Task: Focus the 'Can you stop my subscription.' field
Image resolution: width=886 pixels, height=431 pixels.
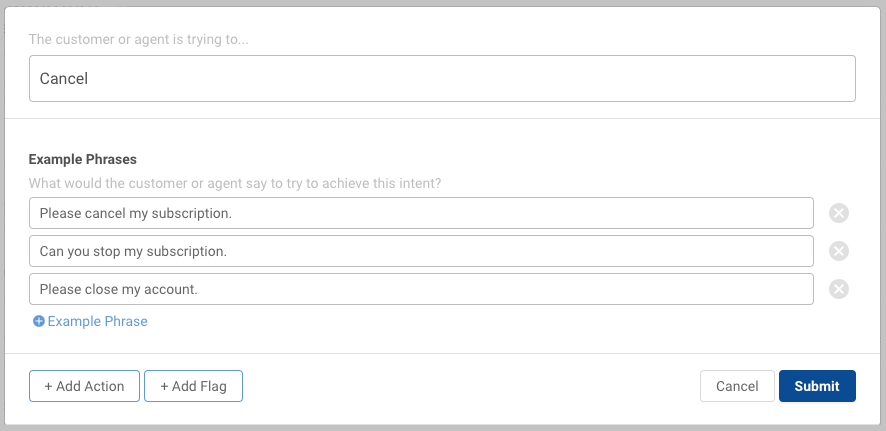Action: click(x=422, y=251)
